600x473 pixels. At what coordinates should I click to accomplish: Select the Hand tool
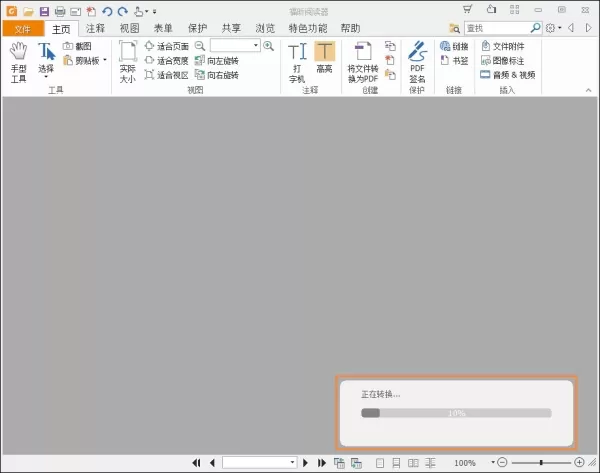tap(18, 62)
